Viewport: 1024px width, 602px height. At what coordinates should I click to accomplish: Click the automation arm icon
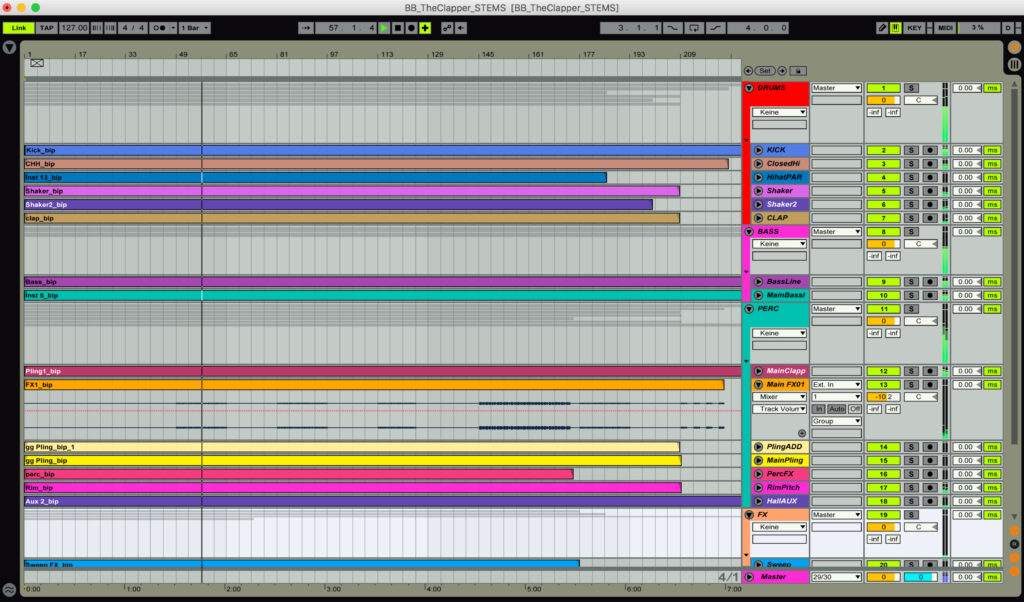point(447,28)
